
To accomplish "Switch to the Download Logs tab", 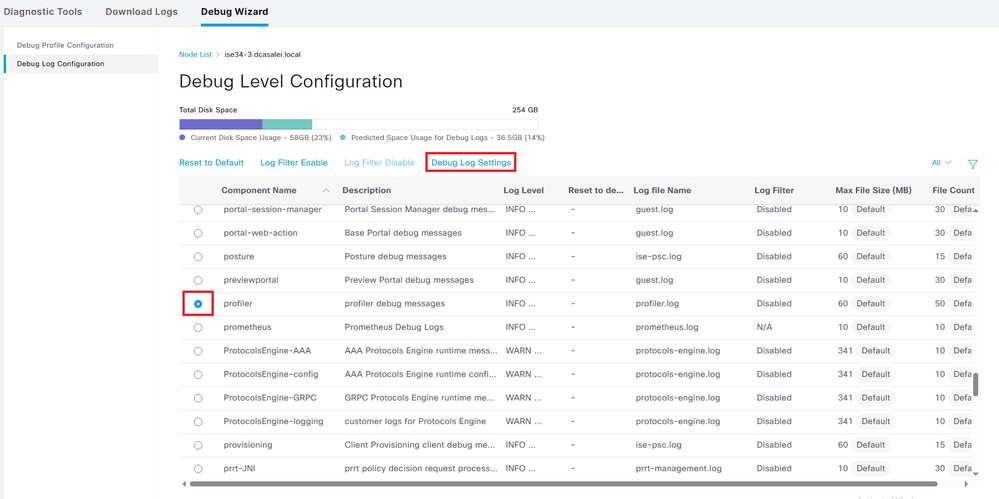I will [x=141, y=12].
